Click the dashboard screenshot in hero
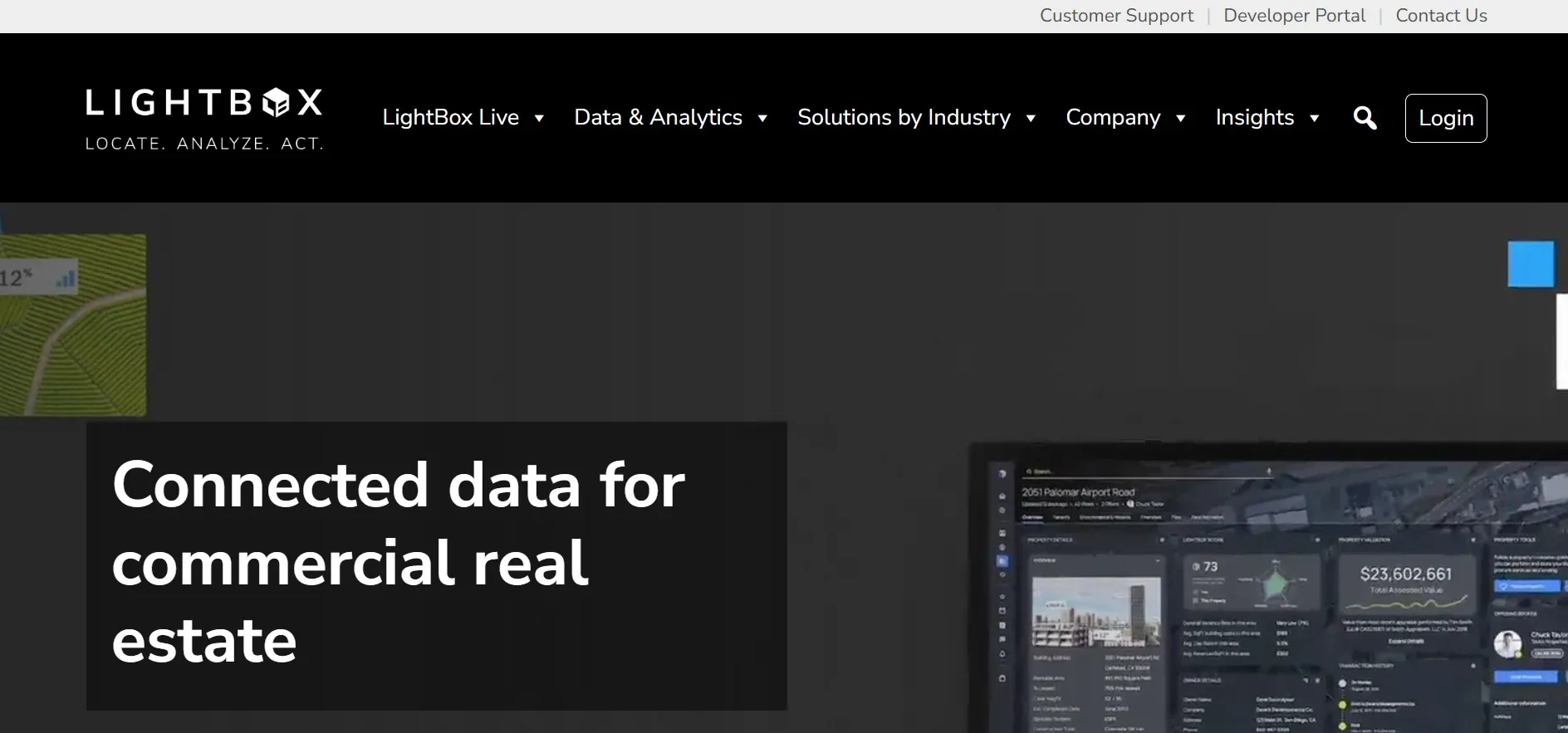 pos(1269,589)
